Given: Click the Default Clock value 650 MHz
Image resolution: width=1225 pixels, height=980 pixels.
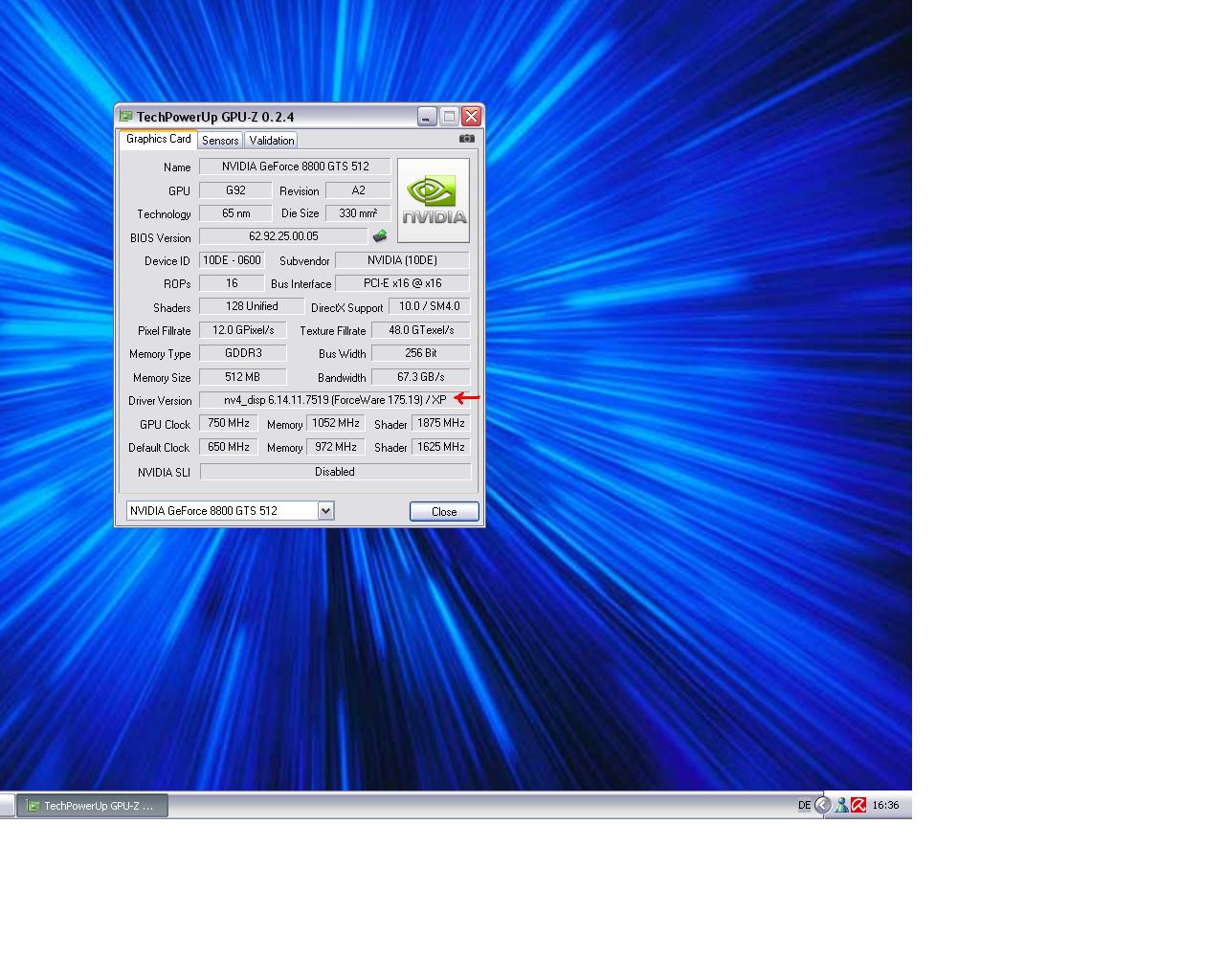Looking at the screenshot, I should (229, 447).
